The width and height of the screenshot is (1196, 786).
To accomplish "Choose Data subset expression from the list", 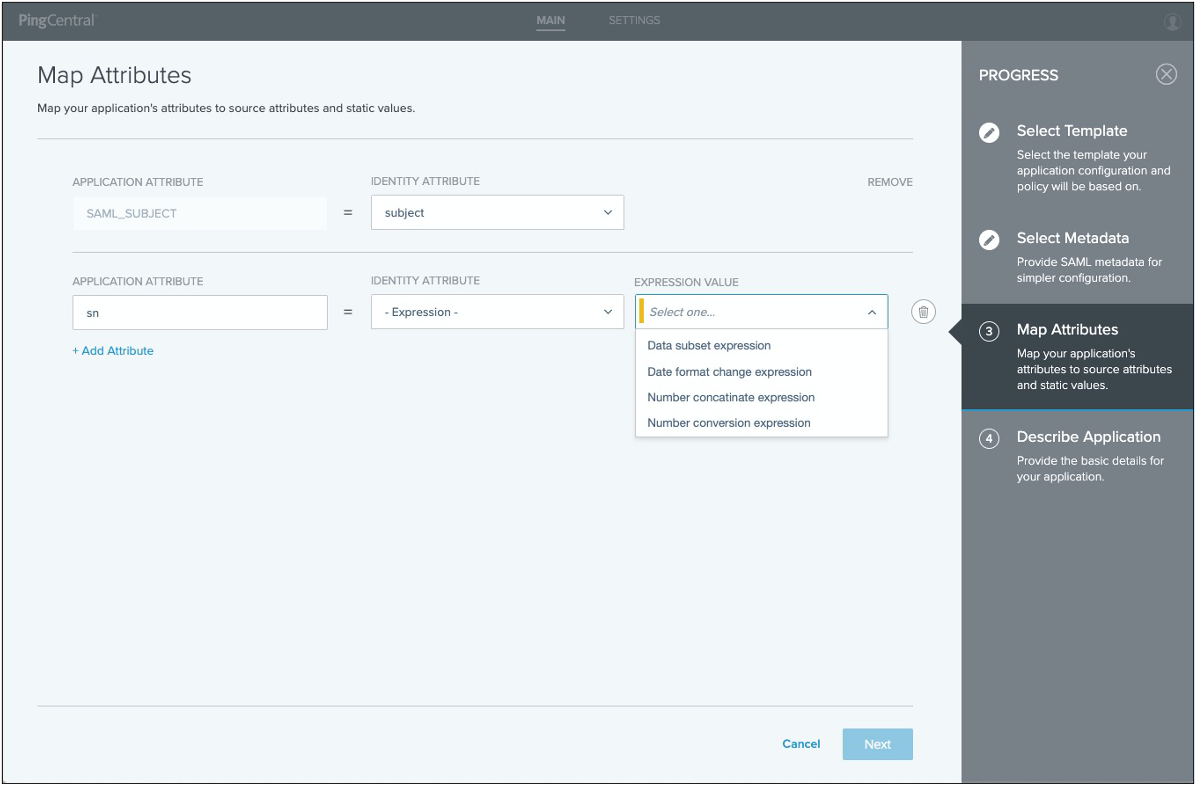I will 708,345.
